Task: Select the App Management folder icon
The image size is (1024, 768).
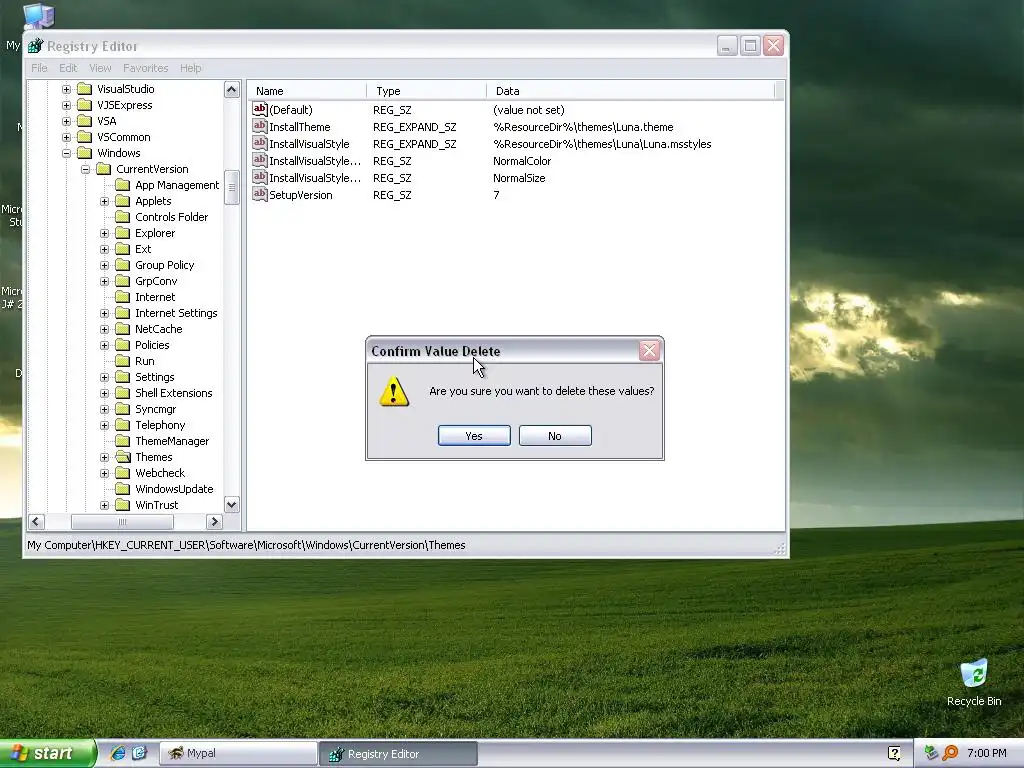Action: [123, 185]
